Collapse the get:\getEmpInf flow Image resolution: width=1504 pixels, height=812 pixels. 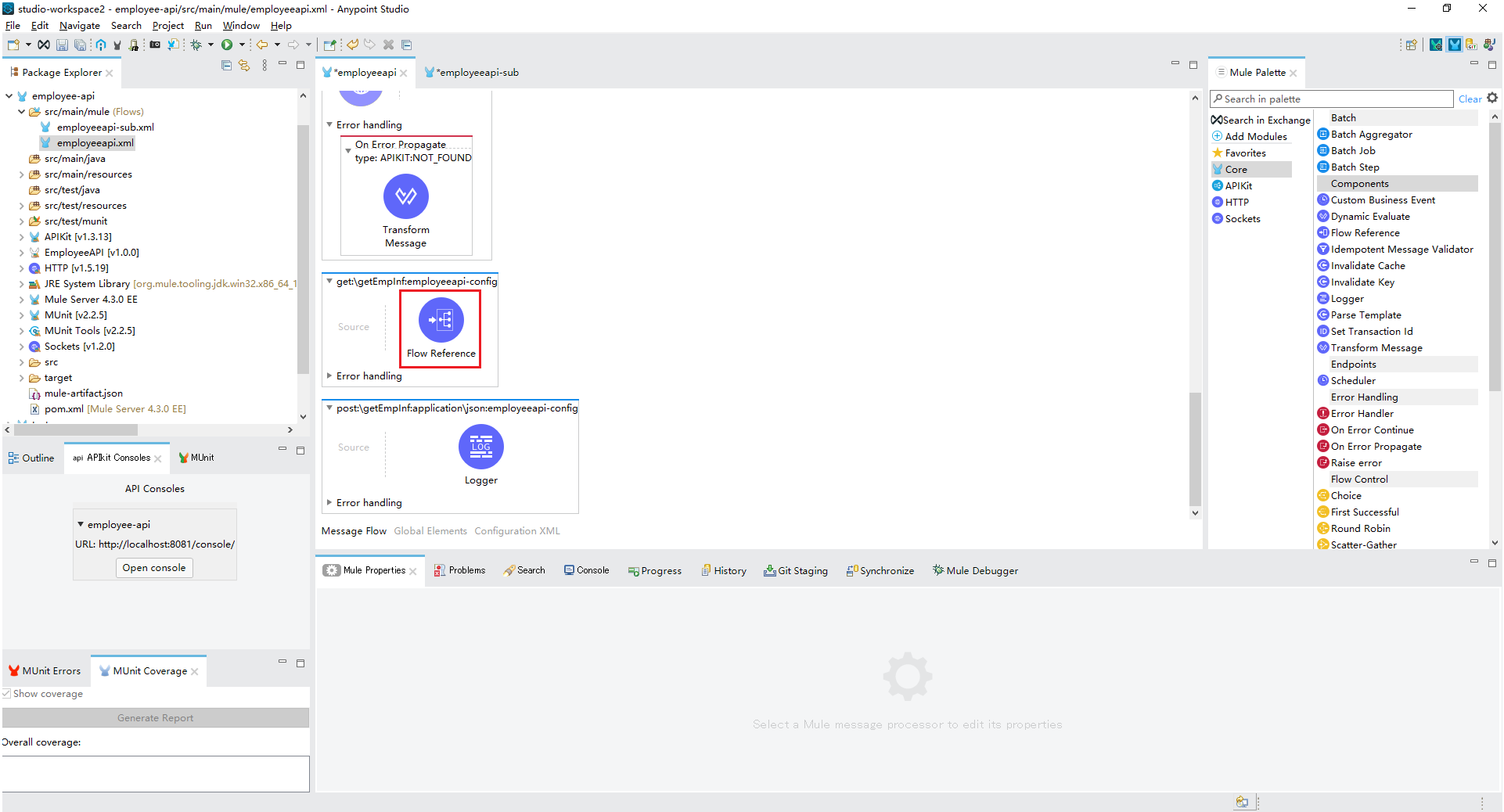click(329, 282)
